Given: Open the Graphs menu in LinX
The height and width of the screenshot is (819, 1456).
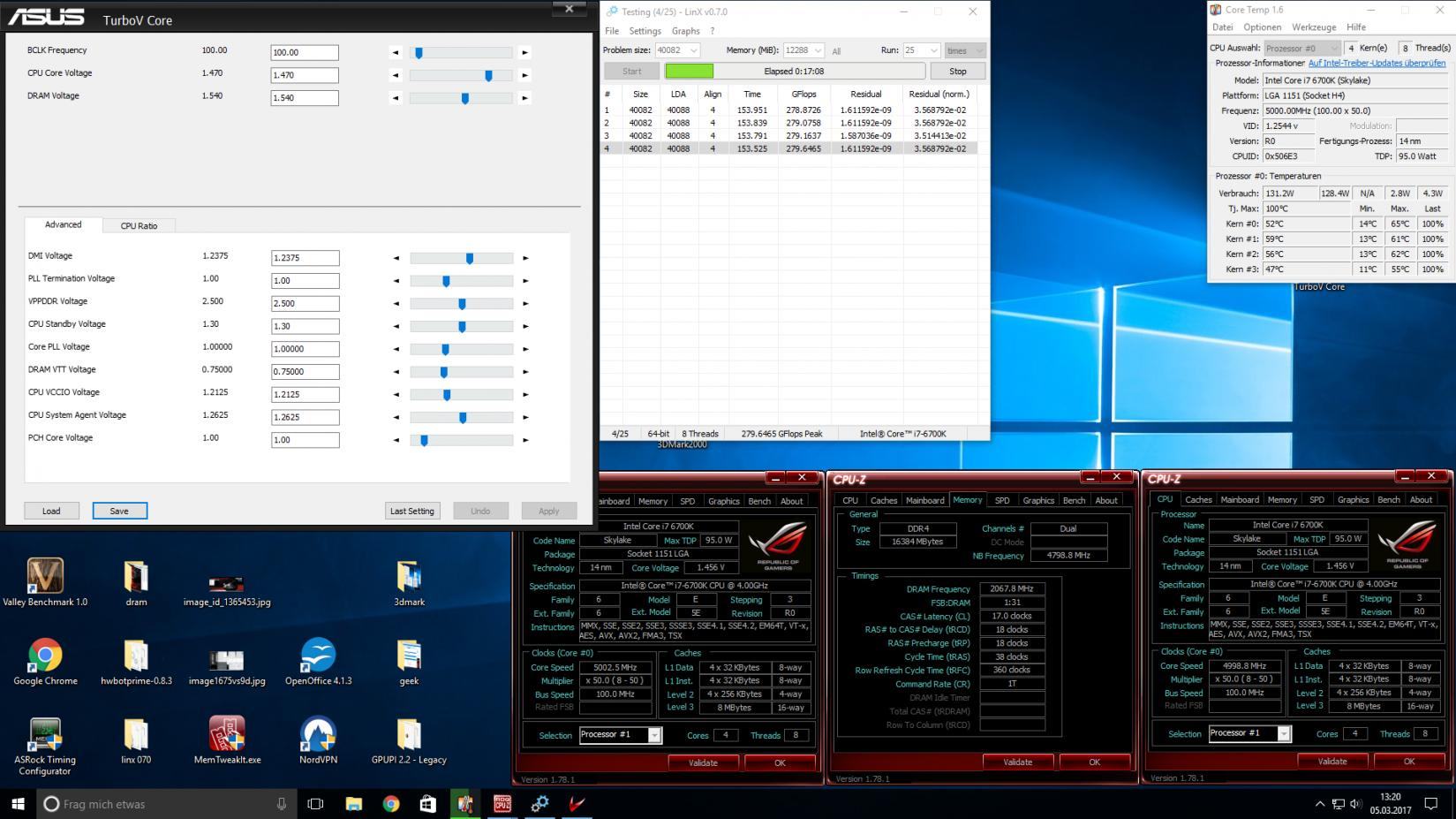Looking at the screenshot, I should pos(685,31).
